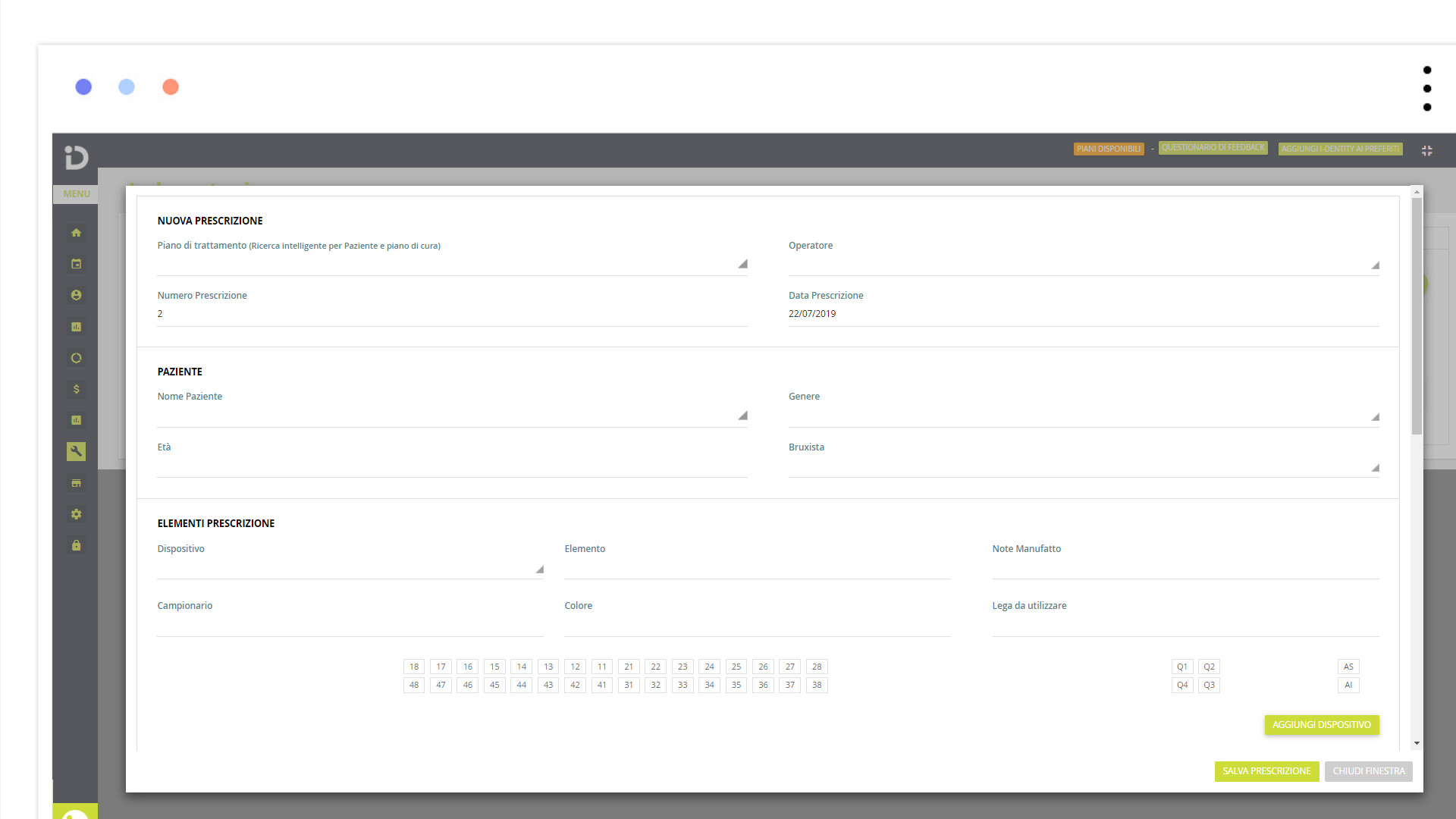This screenshot has width=1456, height=819.
Task: Open the settings gear icon in sidebar
Action: click(x=76, y=514)
